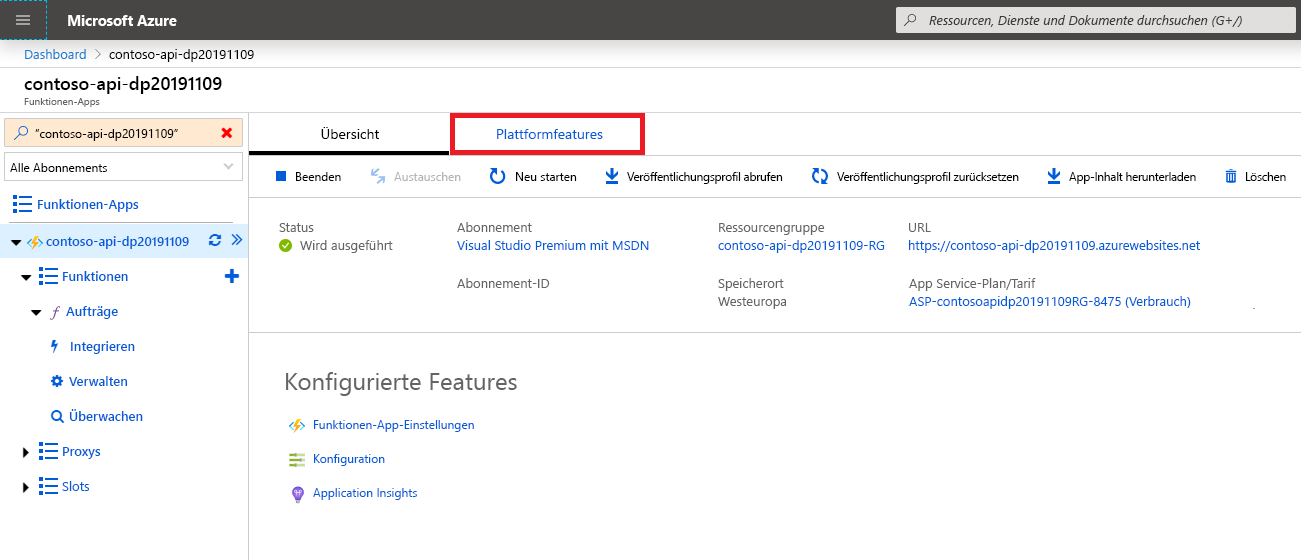Viewport: 1301px width, 560px height.
Task: Click the Konfigurierte Features heading
Action: tap(401, 382)
